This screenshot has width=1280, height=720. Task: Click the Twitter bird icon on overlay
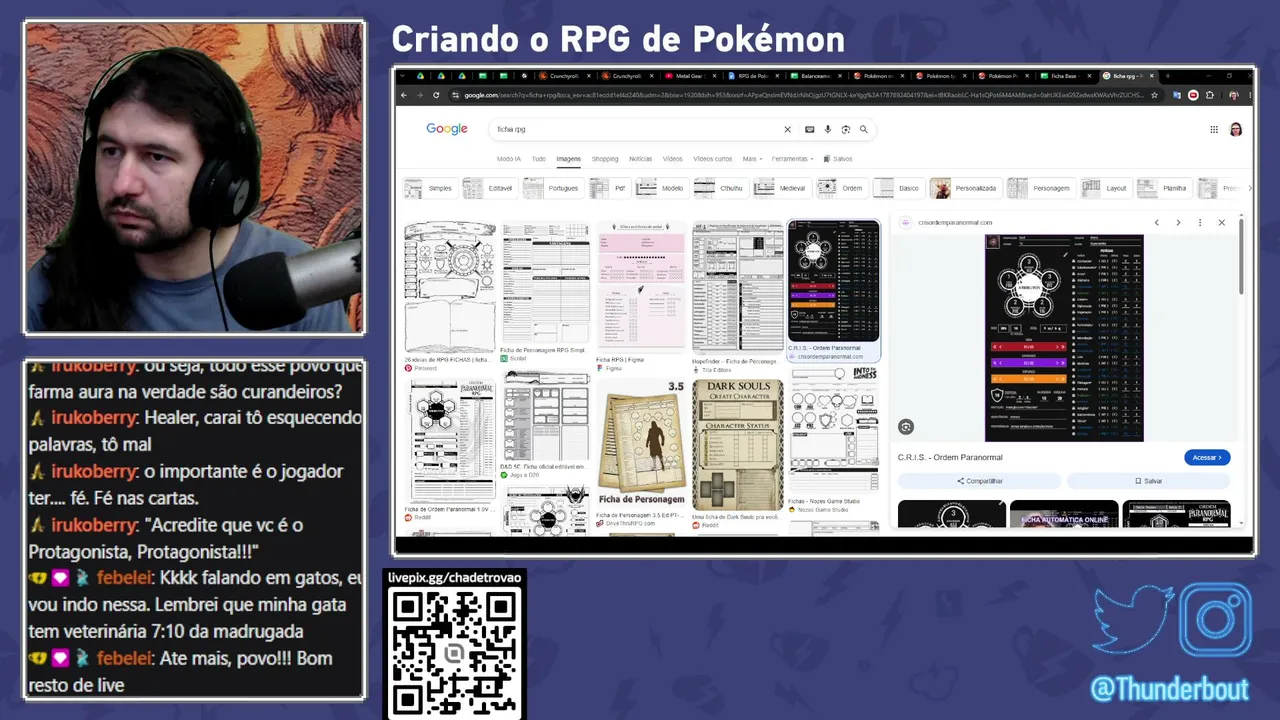pyautogui.click(x=1133, y=619)
